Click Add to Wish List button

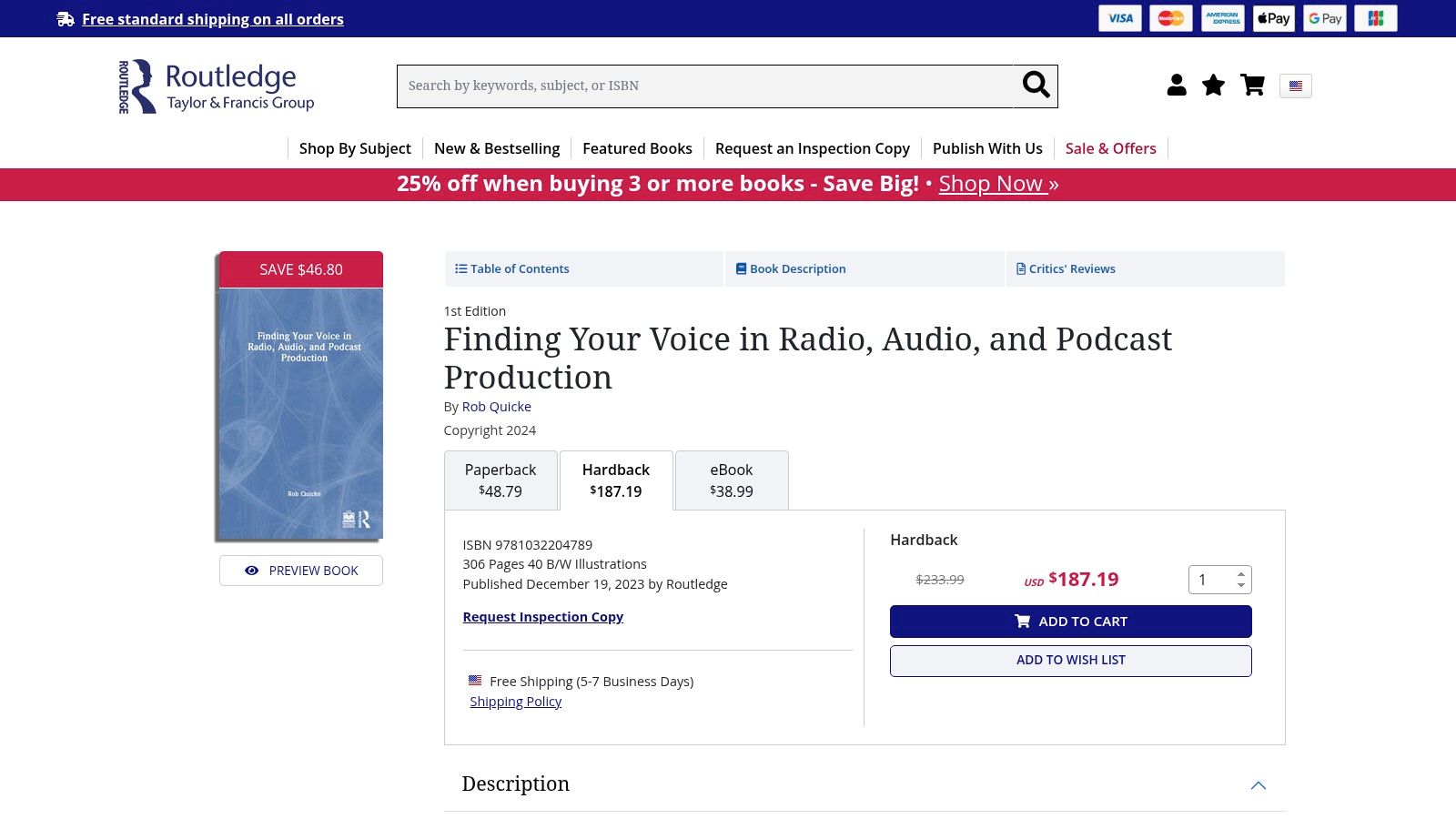click(1071, 661)
